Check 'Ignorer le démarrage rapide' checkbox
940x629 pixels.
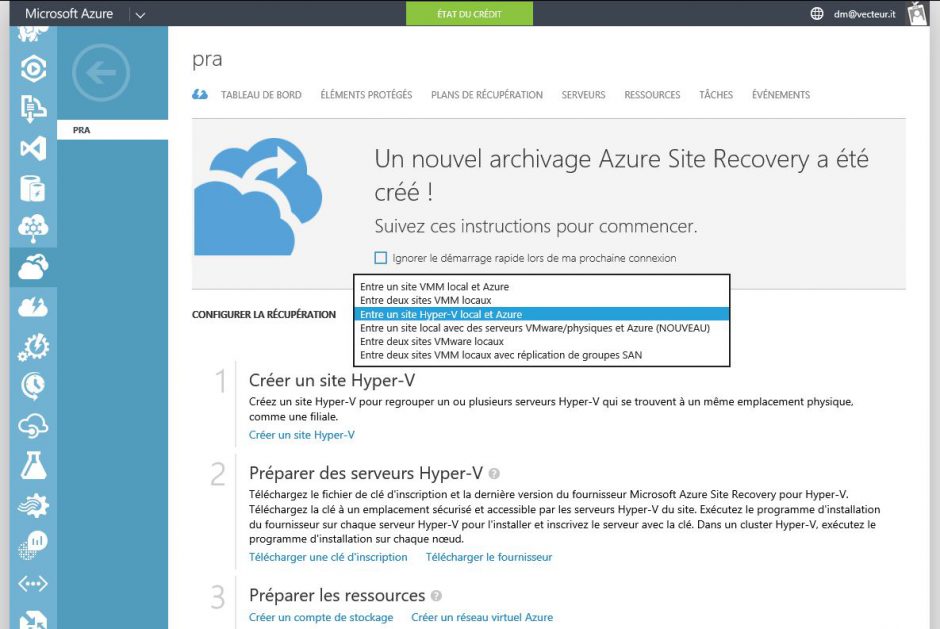pyautogui.click(x=381, y=258)
